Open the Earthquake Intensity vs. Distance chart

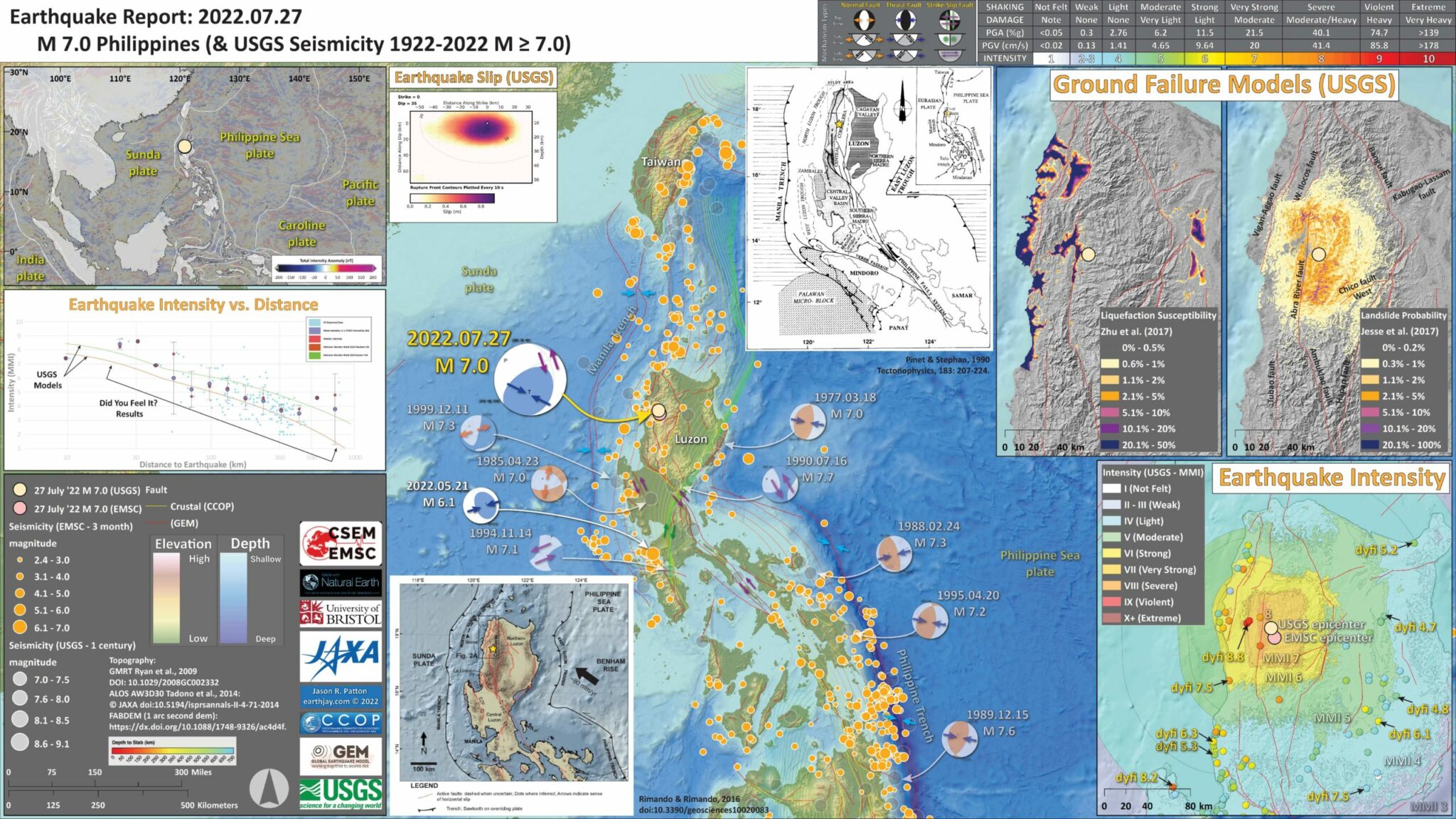point(195,379)
